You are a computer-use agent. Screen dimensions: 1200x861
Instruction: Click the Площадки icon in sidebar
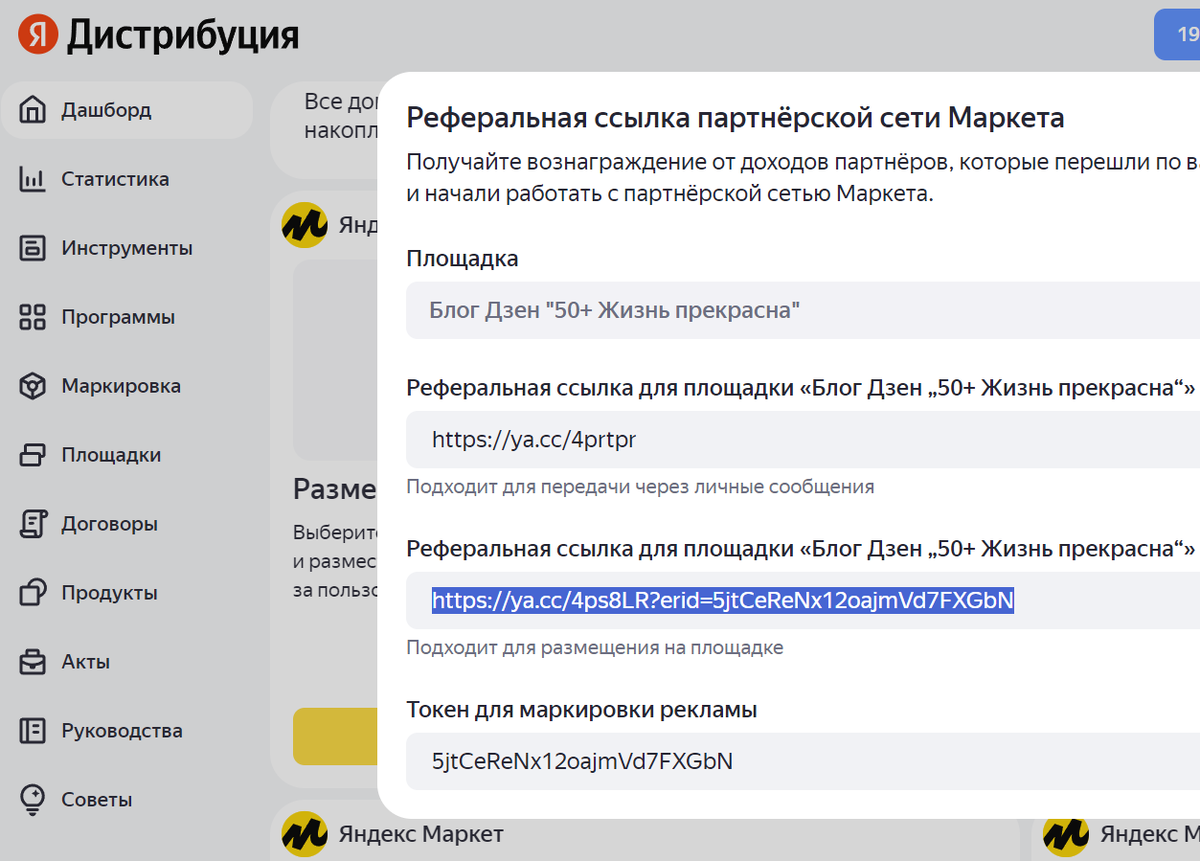(33, 455)
